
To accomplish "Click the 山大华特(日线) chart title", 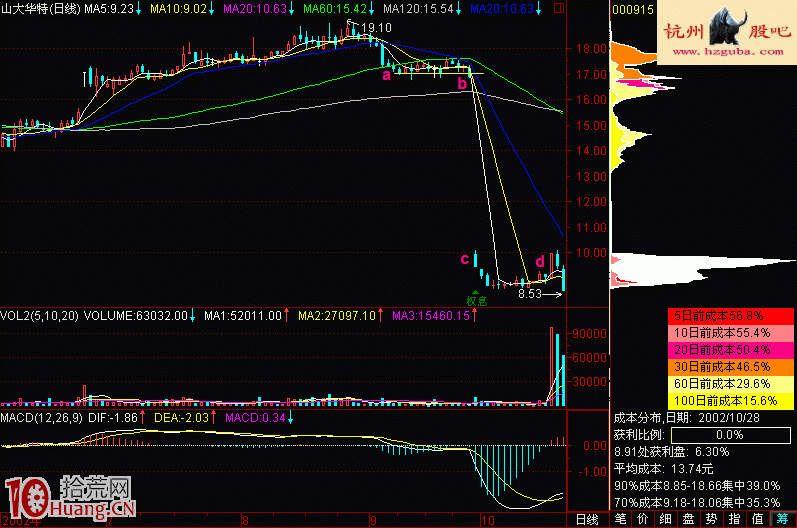I will point(41,9).
